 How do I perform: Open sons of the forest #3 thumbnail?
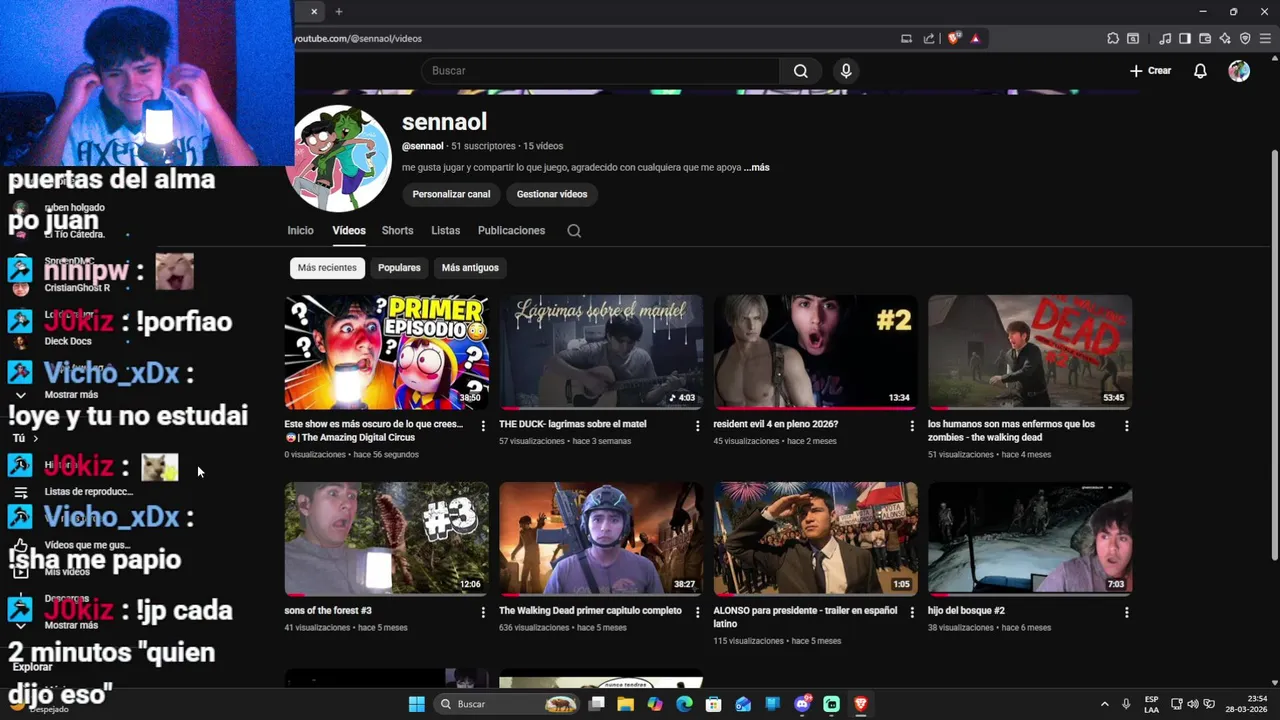pyautogui.click(x=386, y=539)
